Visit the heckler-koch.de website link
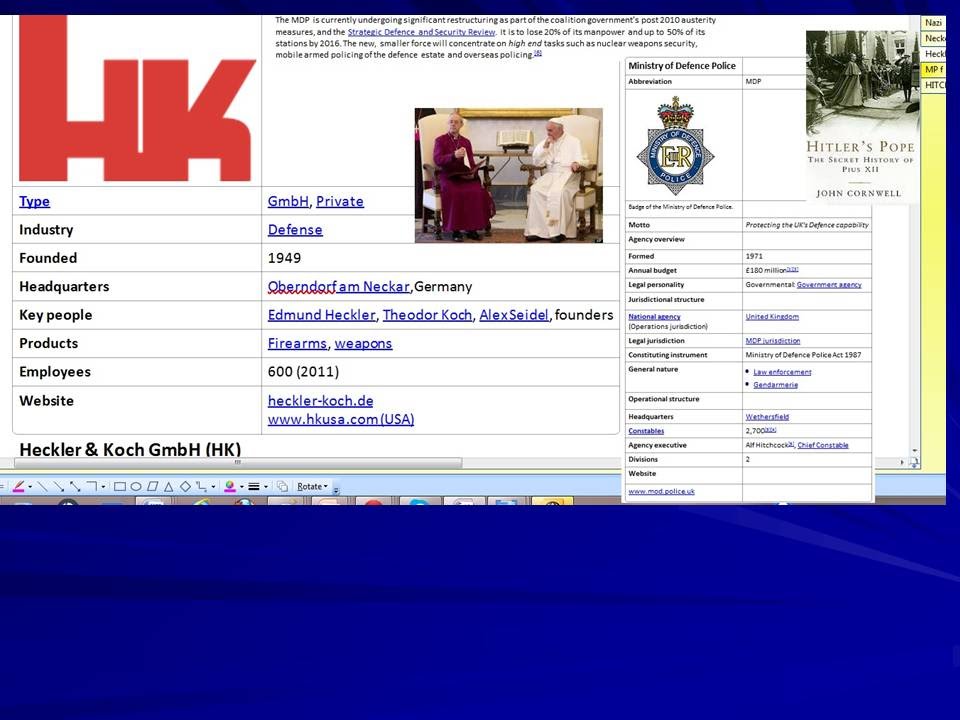The width and height of the screenshot is (960, 720). 320,401
